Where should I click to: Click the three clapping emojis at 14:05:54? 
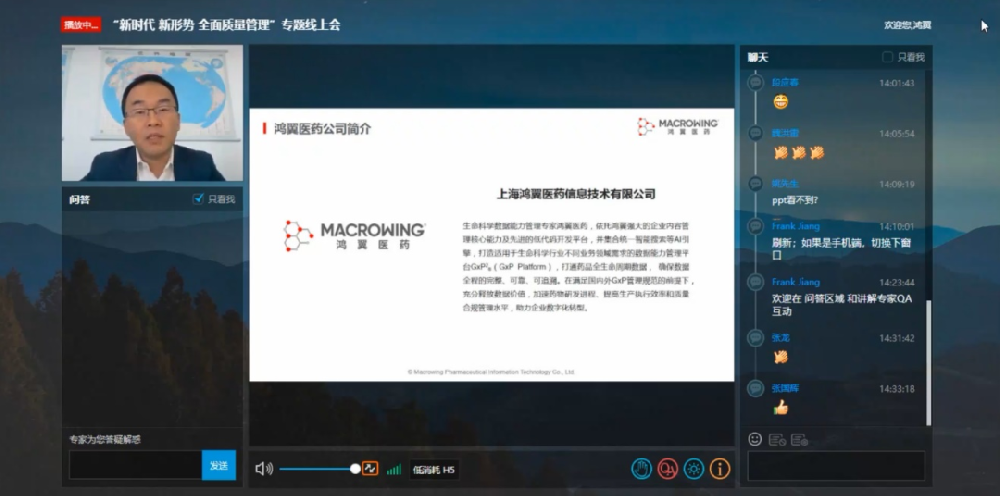(x=799, y=153)
